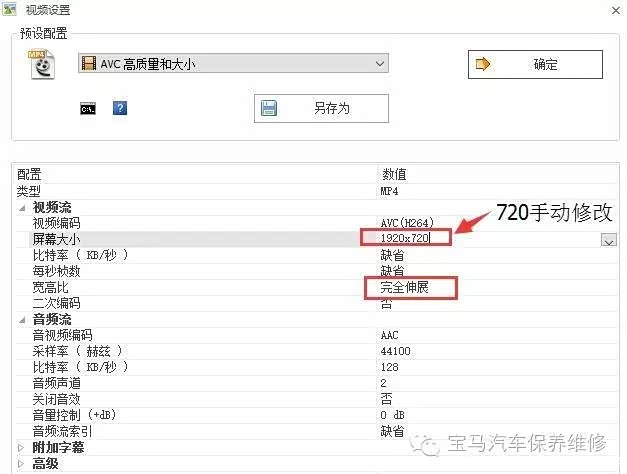Image resolution: width=627 pixels, height=474 pixels.
Task: Click the AAC value
Action: (389, 335)
